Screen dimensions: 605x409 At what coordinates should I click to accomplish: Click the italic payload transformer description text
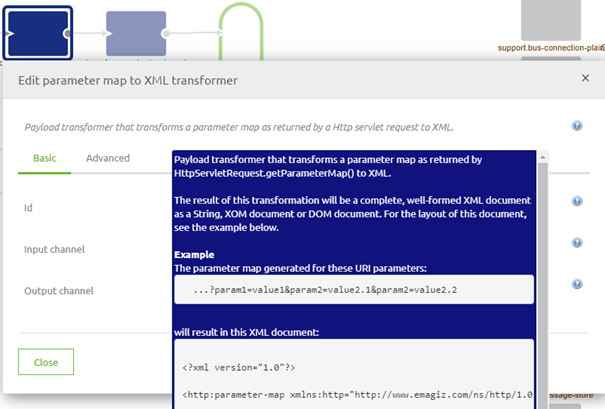(x=239, y=127)
